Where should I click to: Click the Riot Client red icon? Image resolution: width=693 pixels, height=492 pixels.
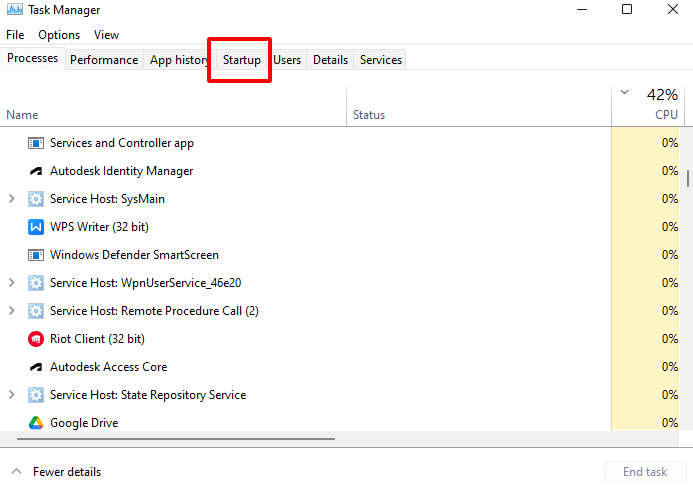(x=36, y=339)
